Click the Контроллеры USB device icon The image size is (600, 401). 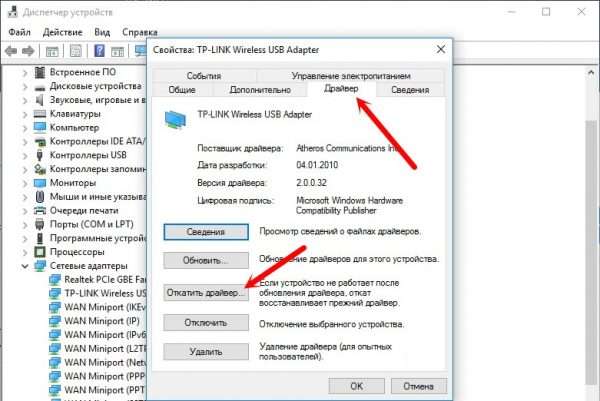[x=40, y=156]
